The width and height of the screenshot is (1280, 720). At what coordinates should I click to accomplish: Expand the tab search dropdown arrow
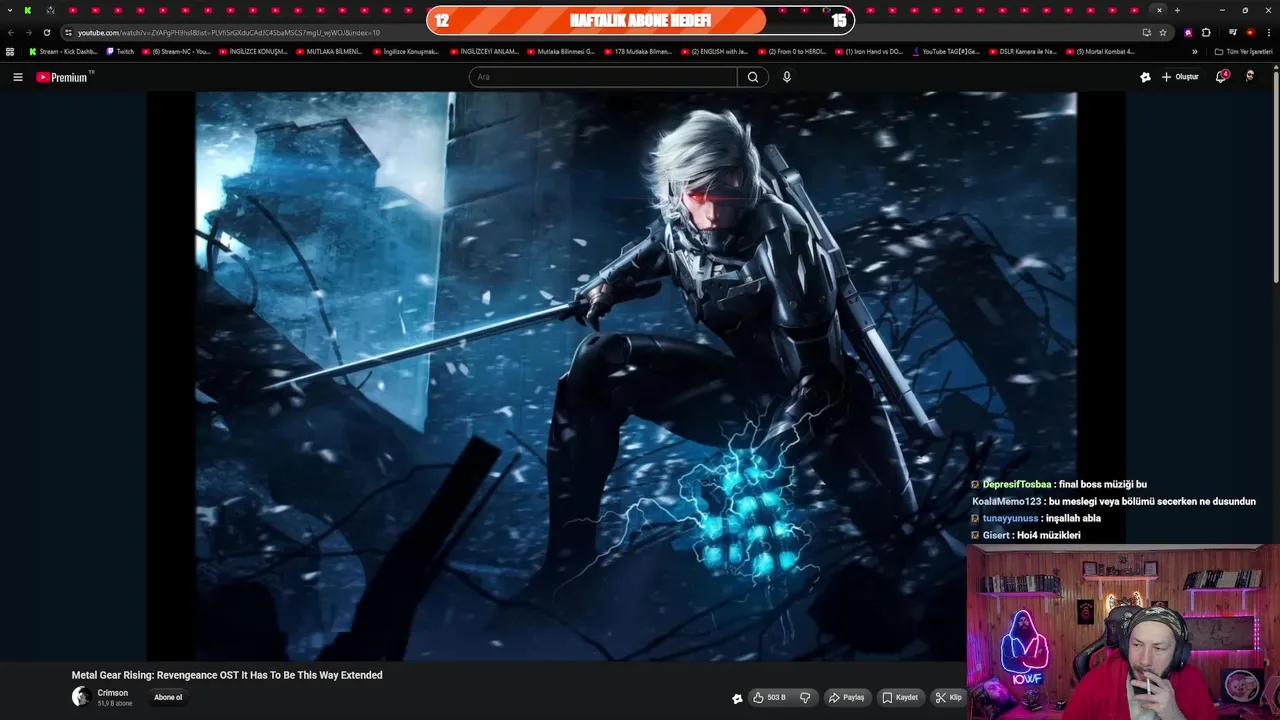[8, 10]
